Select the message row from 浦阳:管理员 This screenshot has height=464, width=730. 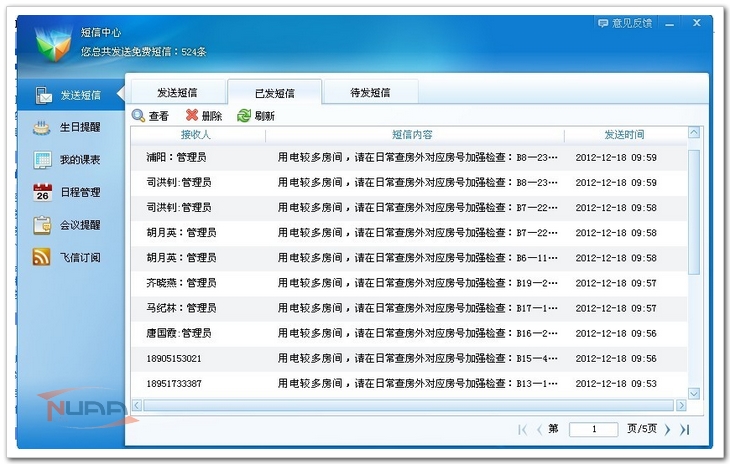[x=400, y=158]
